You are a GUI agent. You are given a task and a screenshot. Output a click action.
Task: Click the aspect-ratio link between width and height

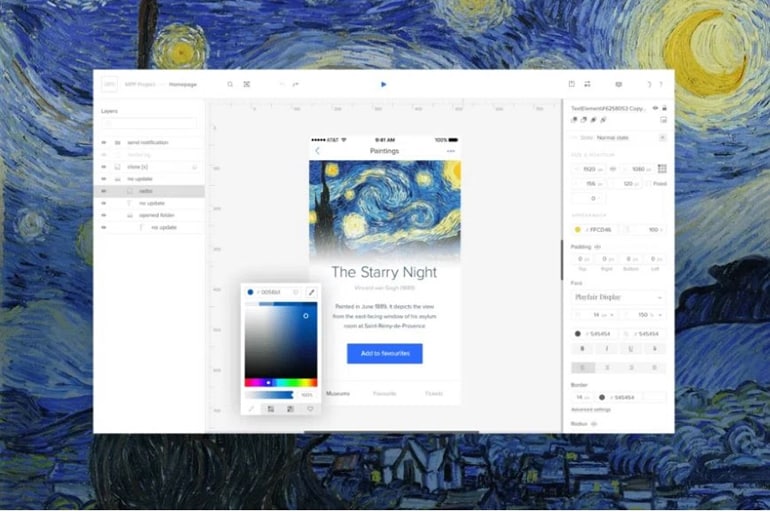[x=613, y=169]
